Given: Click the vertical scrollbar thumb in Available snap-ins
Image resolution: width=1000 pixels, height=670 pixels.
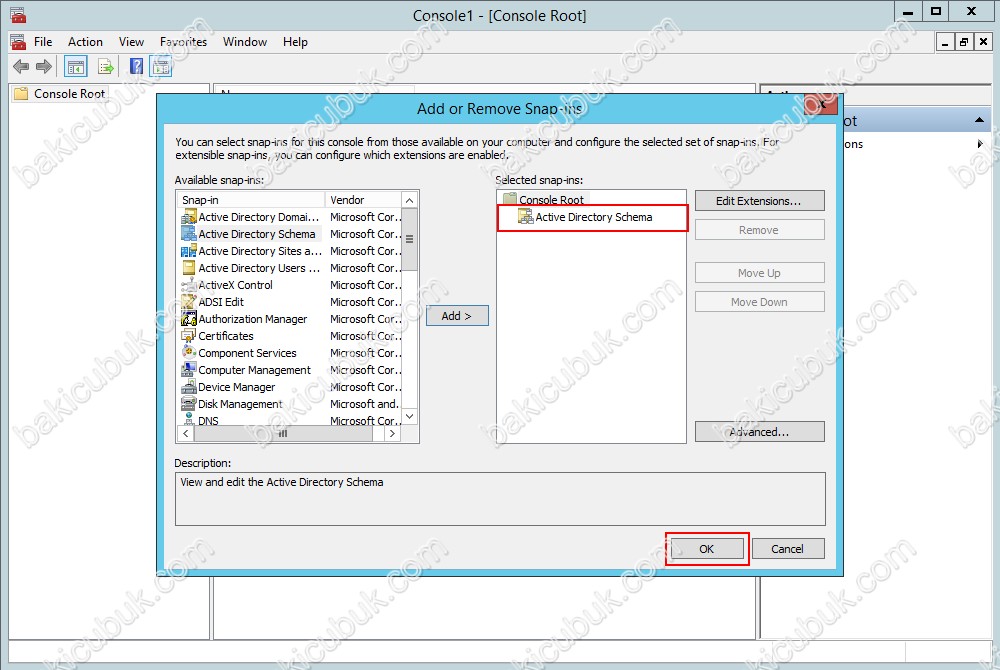Looking at the screenshot, I should (x=409, y=239).
